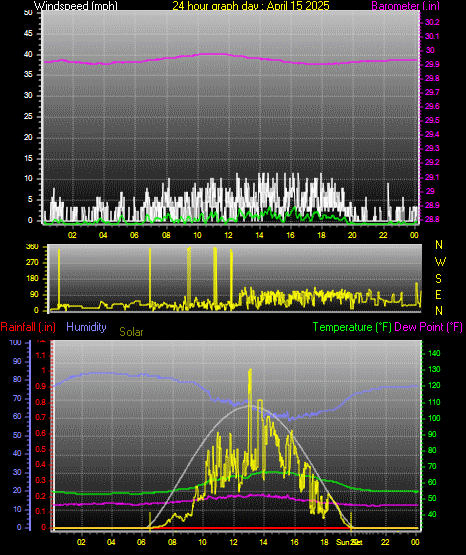Click the S compass direction label

pyautogui.click(x=438, y=279)
